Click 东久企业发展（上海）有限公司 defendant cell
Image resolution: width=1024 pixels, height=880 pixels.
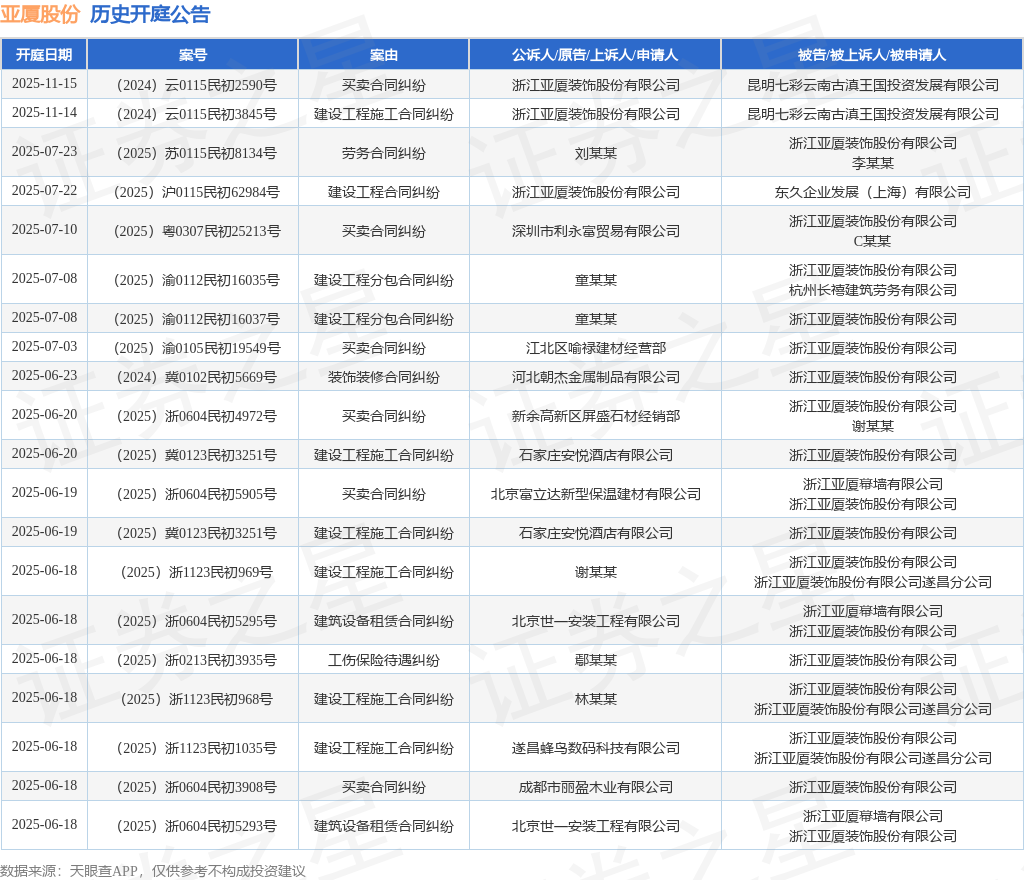872,192
